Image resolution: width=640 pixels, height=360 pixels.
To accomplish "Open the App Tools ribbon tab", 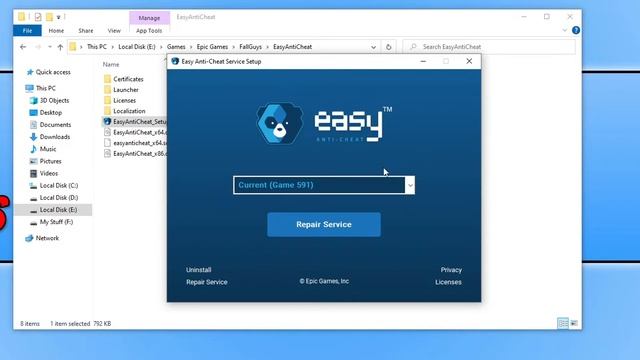I will click(x=149, y=31).
